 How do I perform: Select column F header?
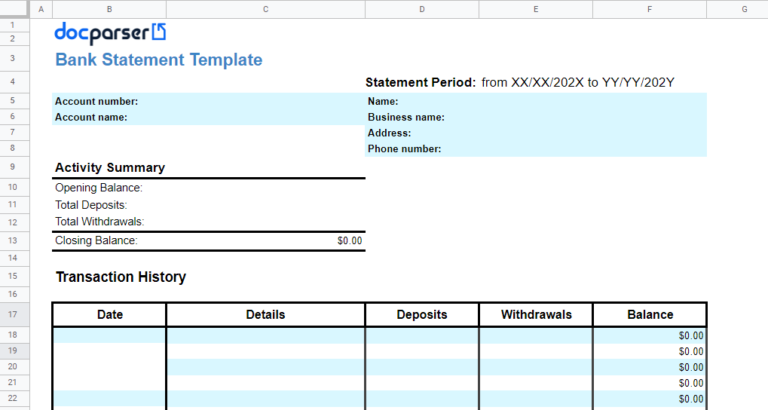point(649,9)
